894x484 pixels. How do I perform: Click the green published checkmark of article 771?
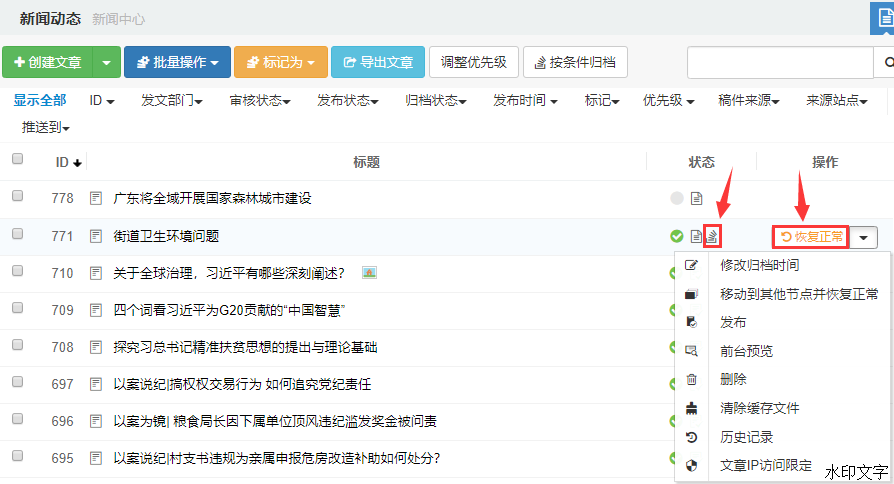point(677,236)
